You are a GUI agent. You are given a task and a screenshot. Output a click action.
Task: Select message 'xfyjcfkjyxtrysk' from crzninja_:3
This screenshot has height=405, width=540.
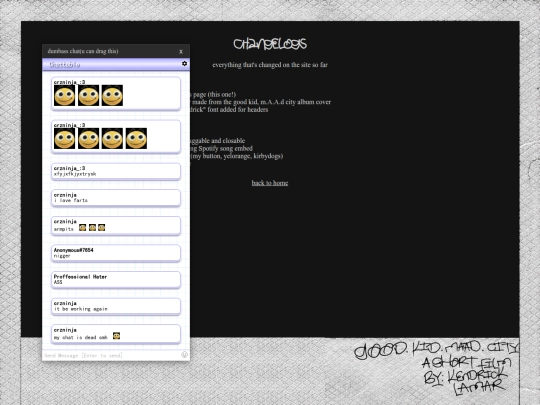116,171
